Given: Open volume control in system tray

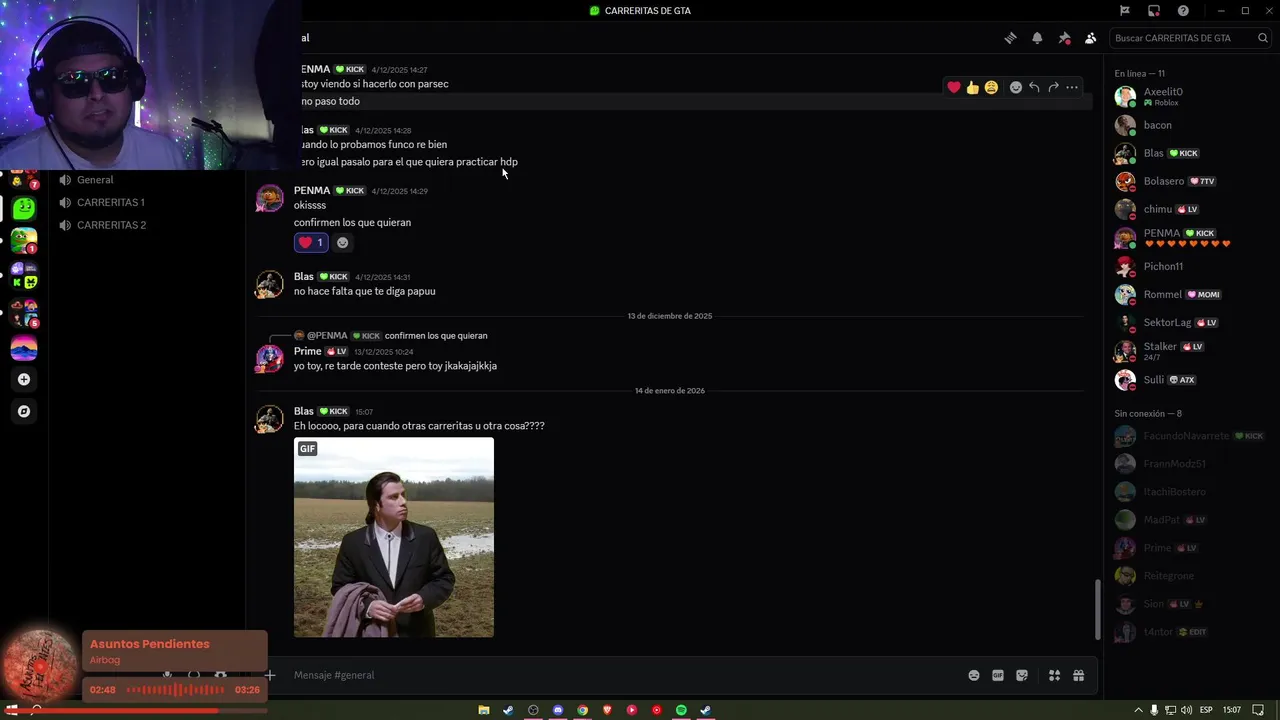Looking at the screenshot, I should coord(1186,710).
